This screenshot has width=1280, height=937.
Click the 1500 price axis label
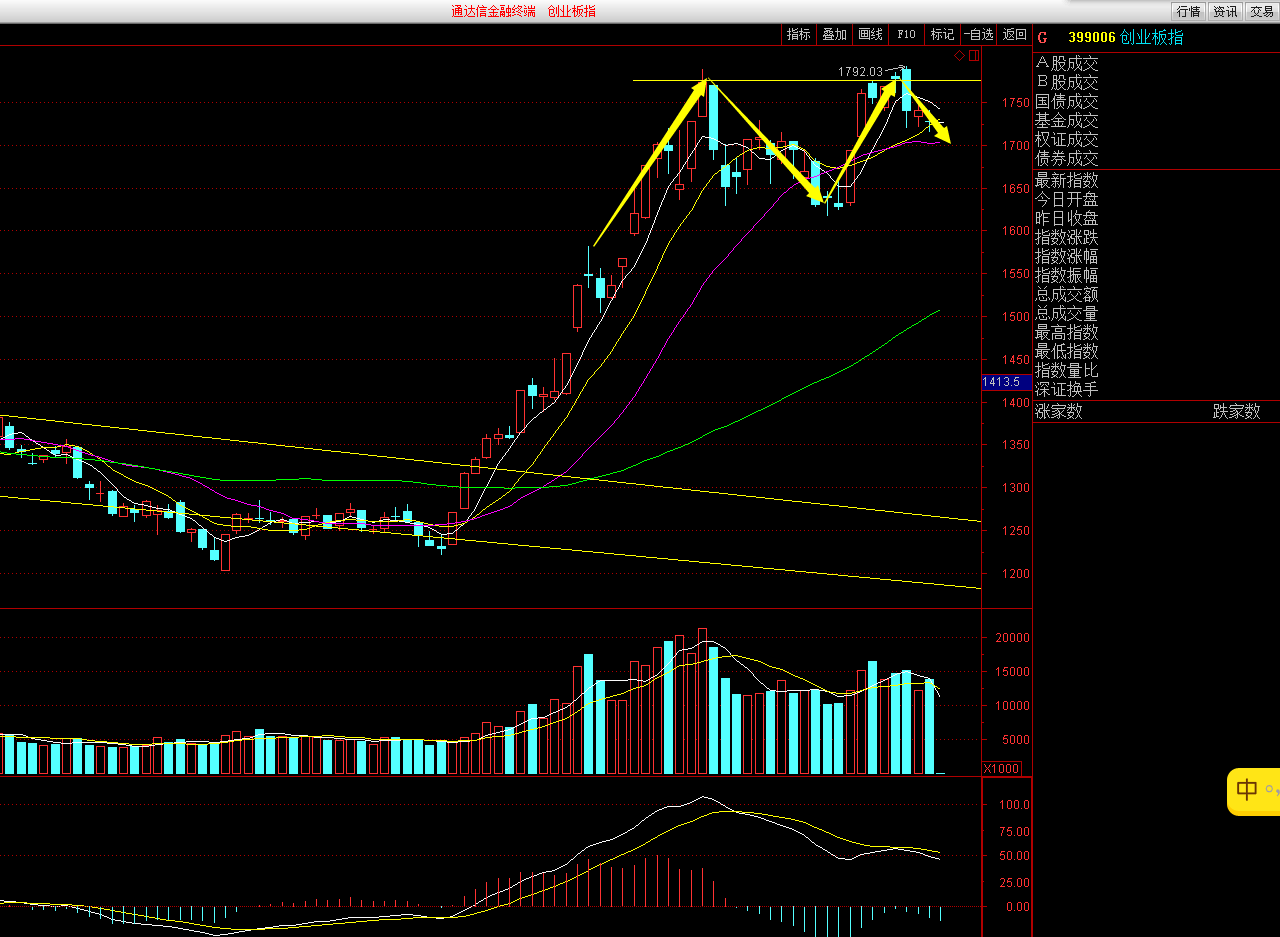[1015, 317]
